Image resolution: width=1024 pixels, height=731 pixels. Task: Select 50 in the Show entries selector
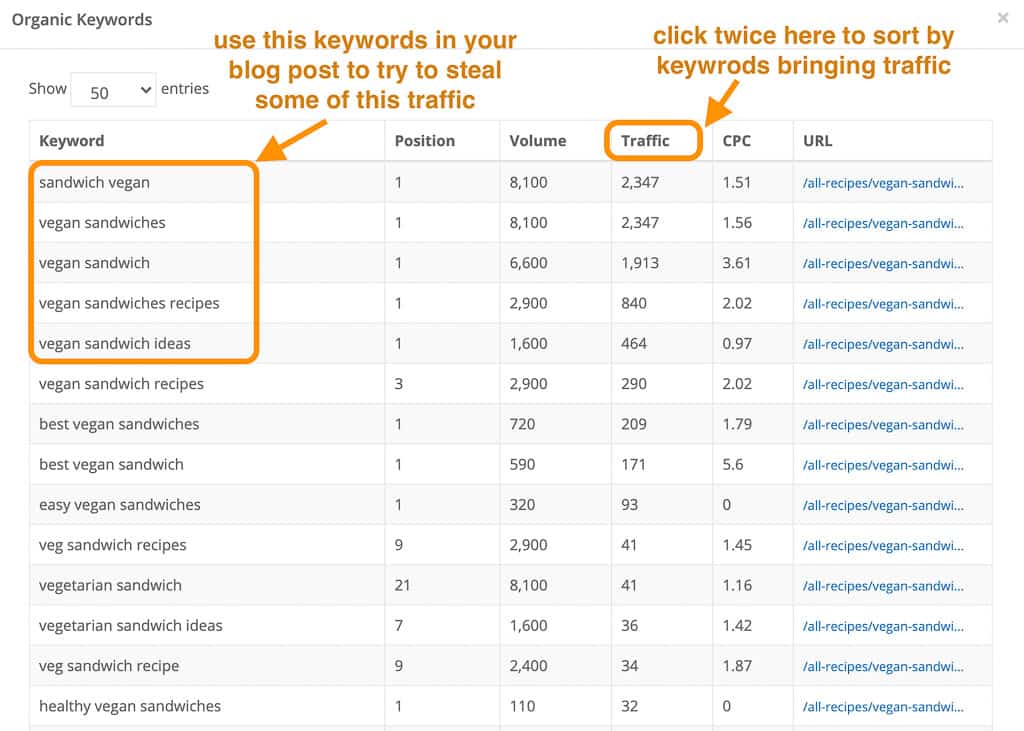pos(113,89)
